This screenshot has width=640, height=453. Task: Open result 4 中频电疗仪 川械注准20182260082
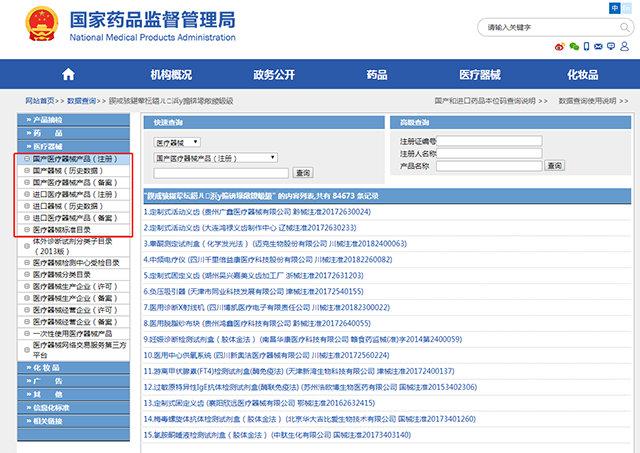click(268, 260)
